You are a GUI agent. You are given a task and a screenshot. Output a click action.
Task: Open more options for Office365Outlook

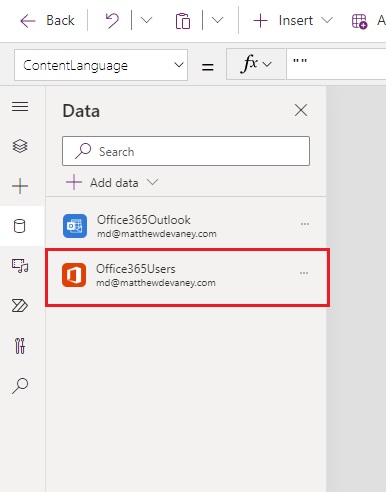(x=305, y=224)
